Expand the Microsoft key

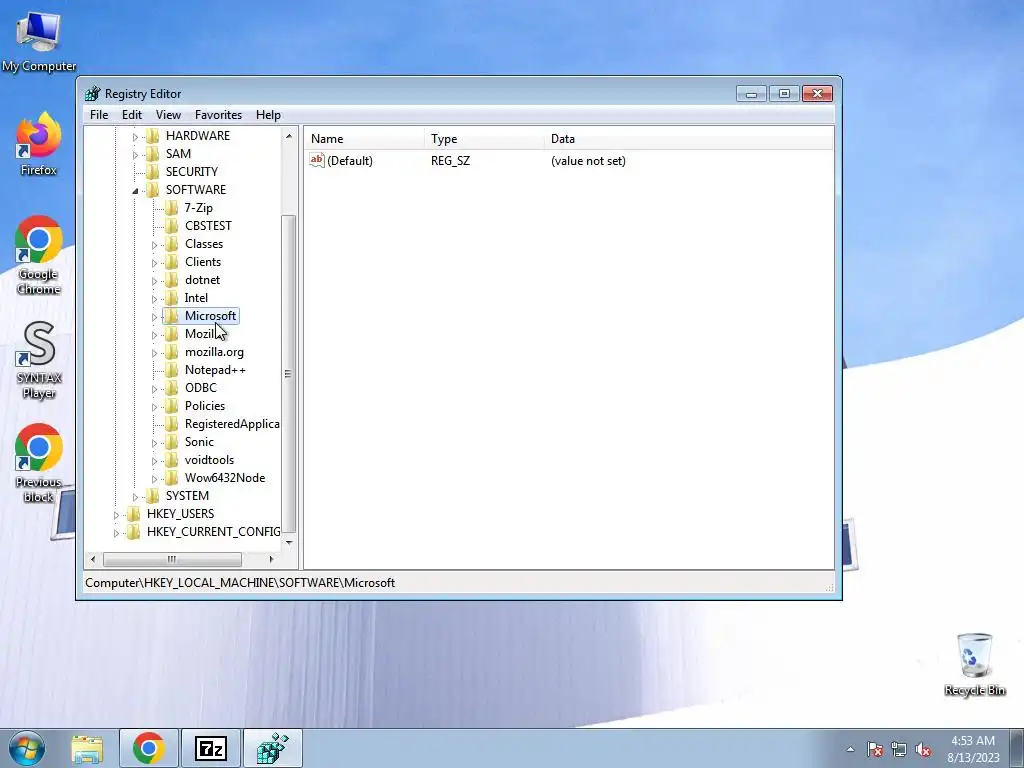coord(154,317)
